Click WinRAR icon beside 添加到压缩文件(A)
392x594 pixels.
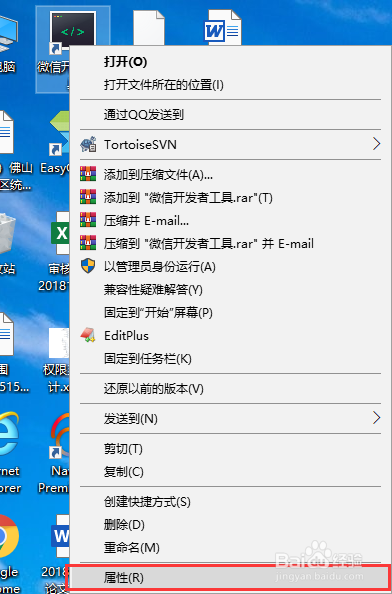pos(88,174)
